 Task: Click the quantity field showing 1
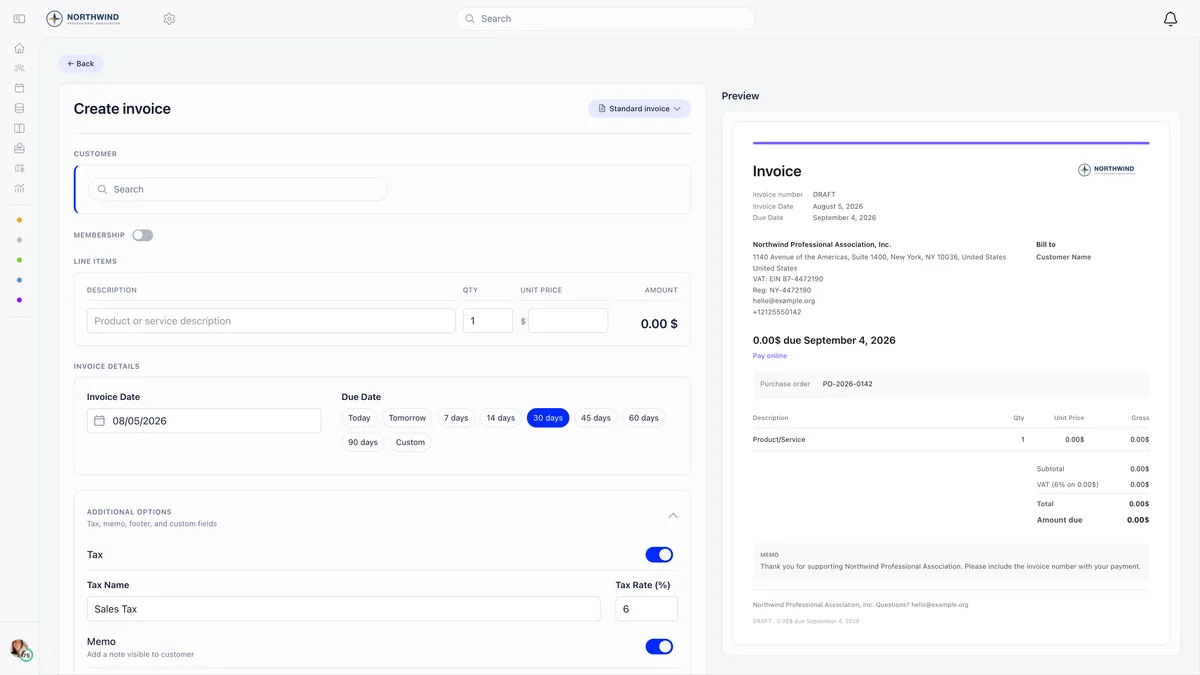coord(488,321)
